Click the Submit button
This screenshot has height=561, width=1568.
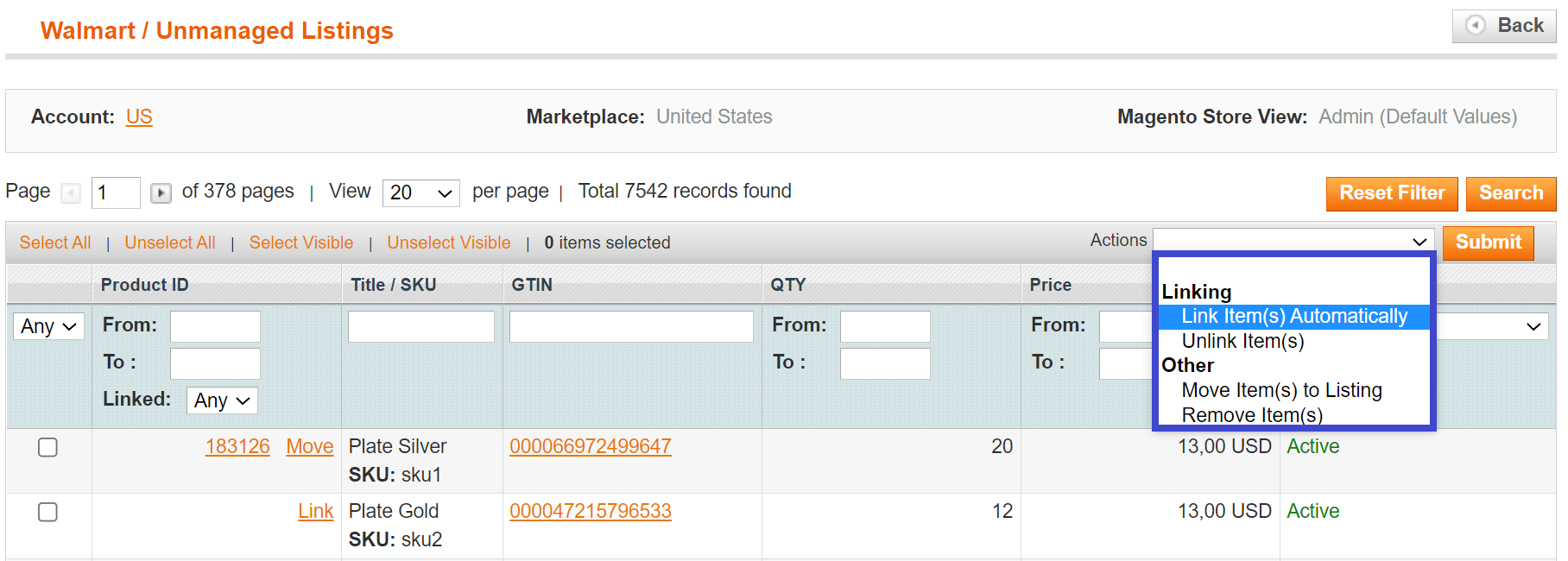(1488, 243)
